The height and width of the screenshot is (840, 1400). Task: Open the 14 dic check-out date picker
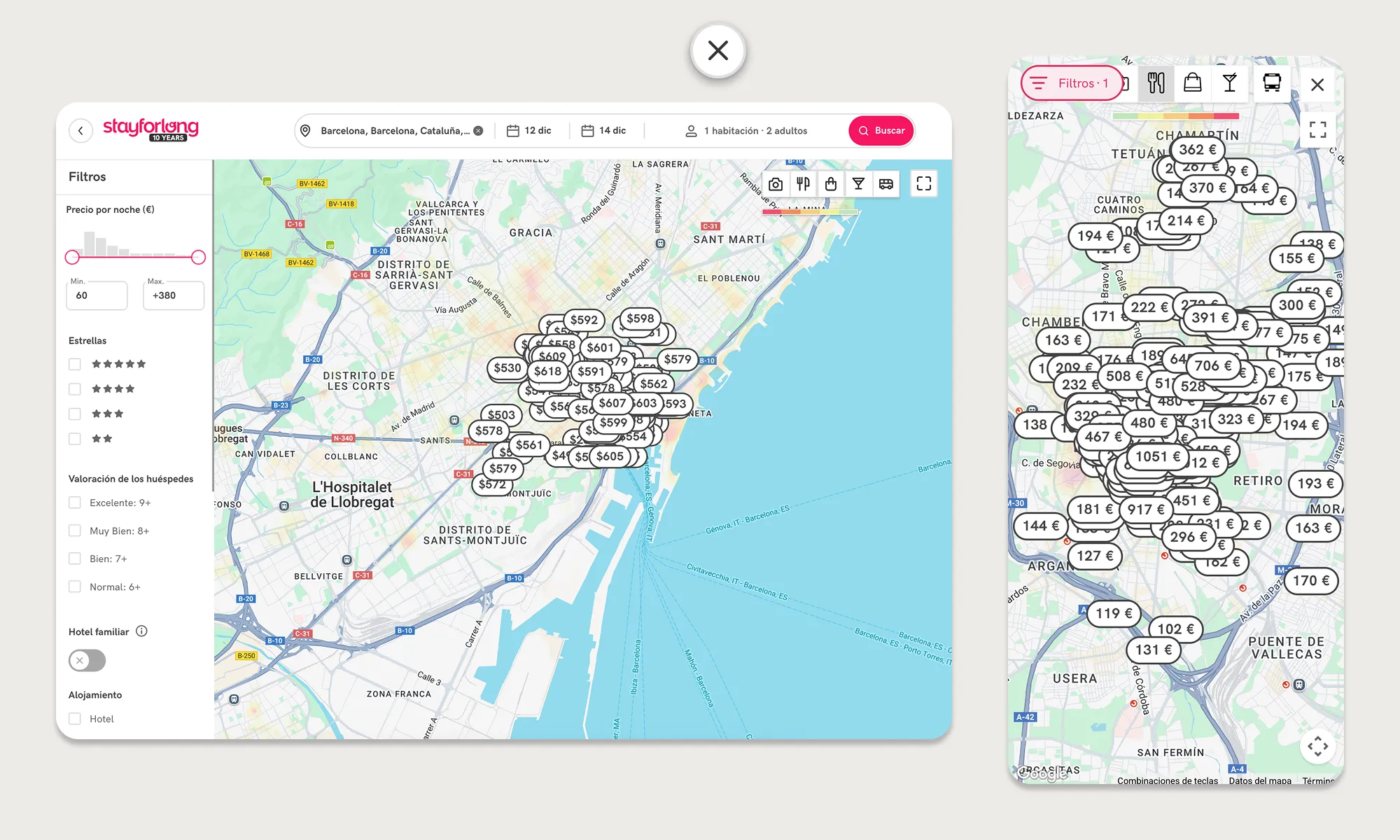[604, 131]
